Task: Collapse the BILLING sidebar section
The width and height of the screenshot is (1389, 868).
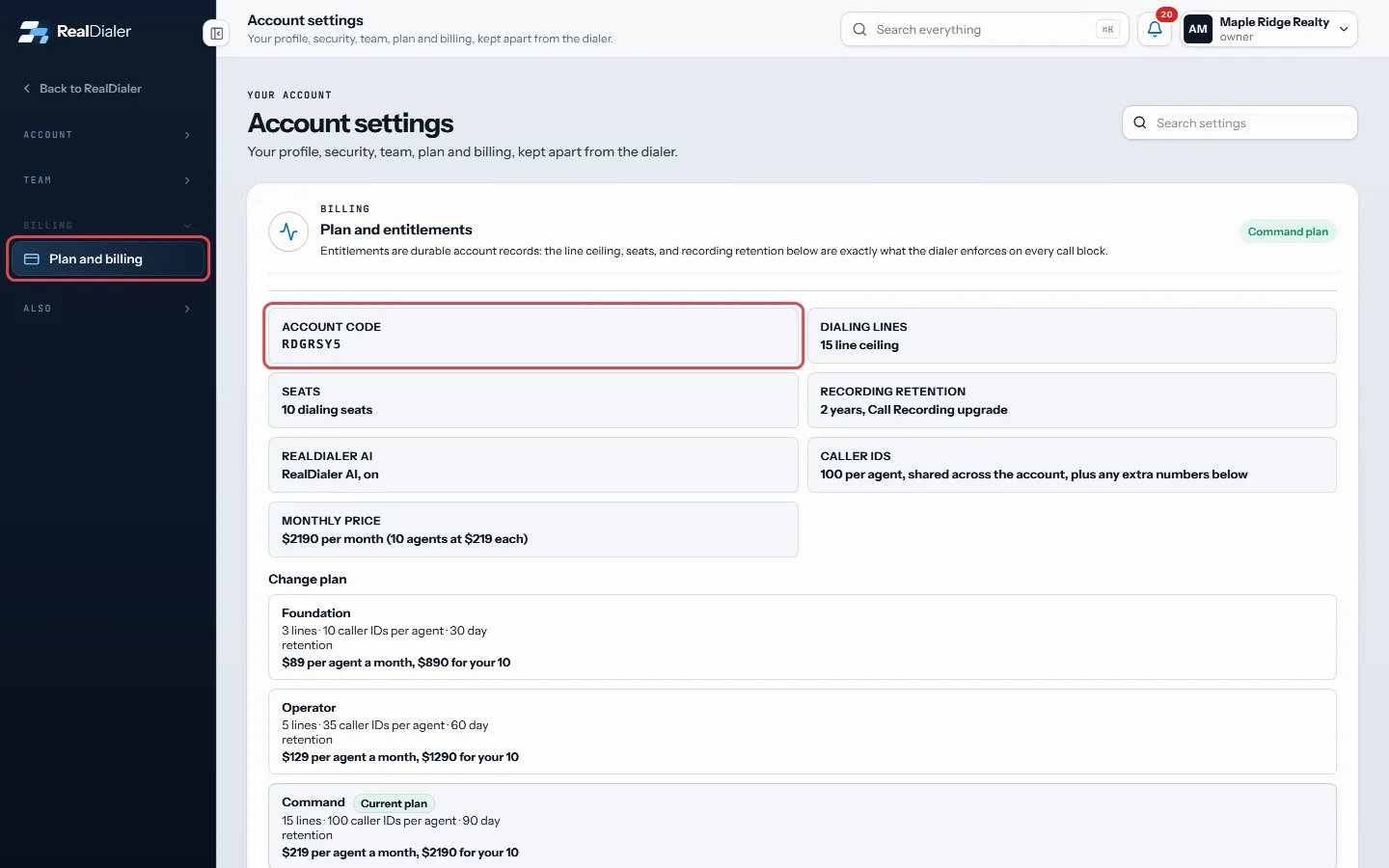Action: point(107,225)
